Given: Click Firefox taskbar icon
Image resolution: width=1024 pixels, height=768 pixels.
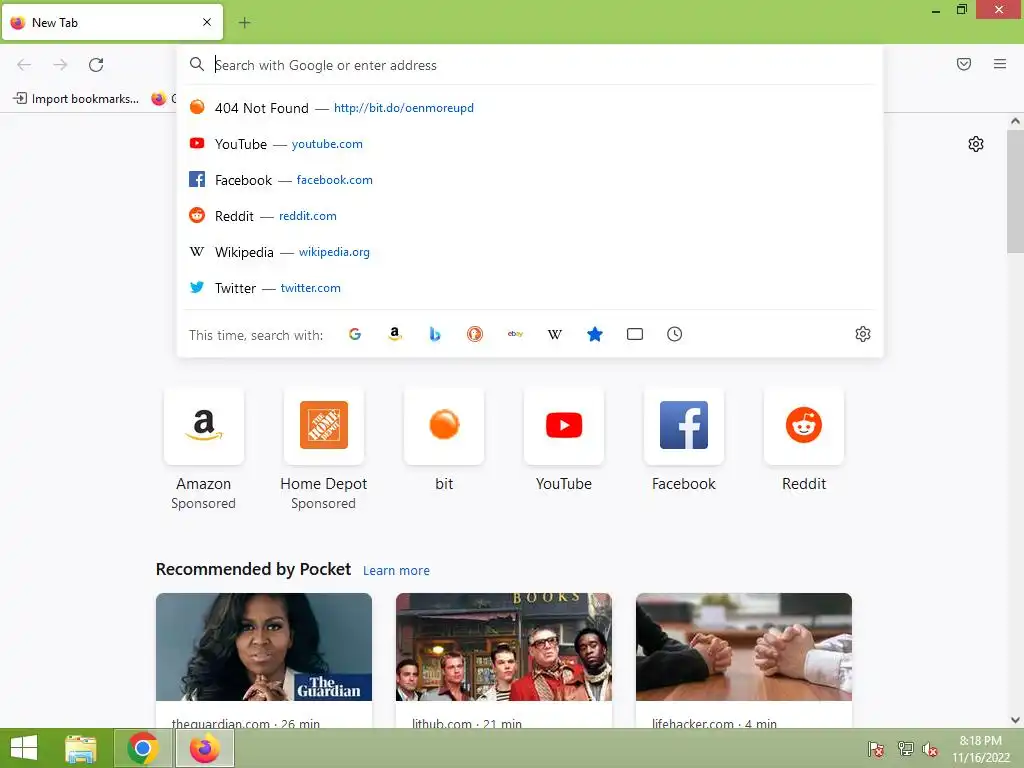Looking at the screenshot, I should [204, 748].
